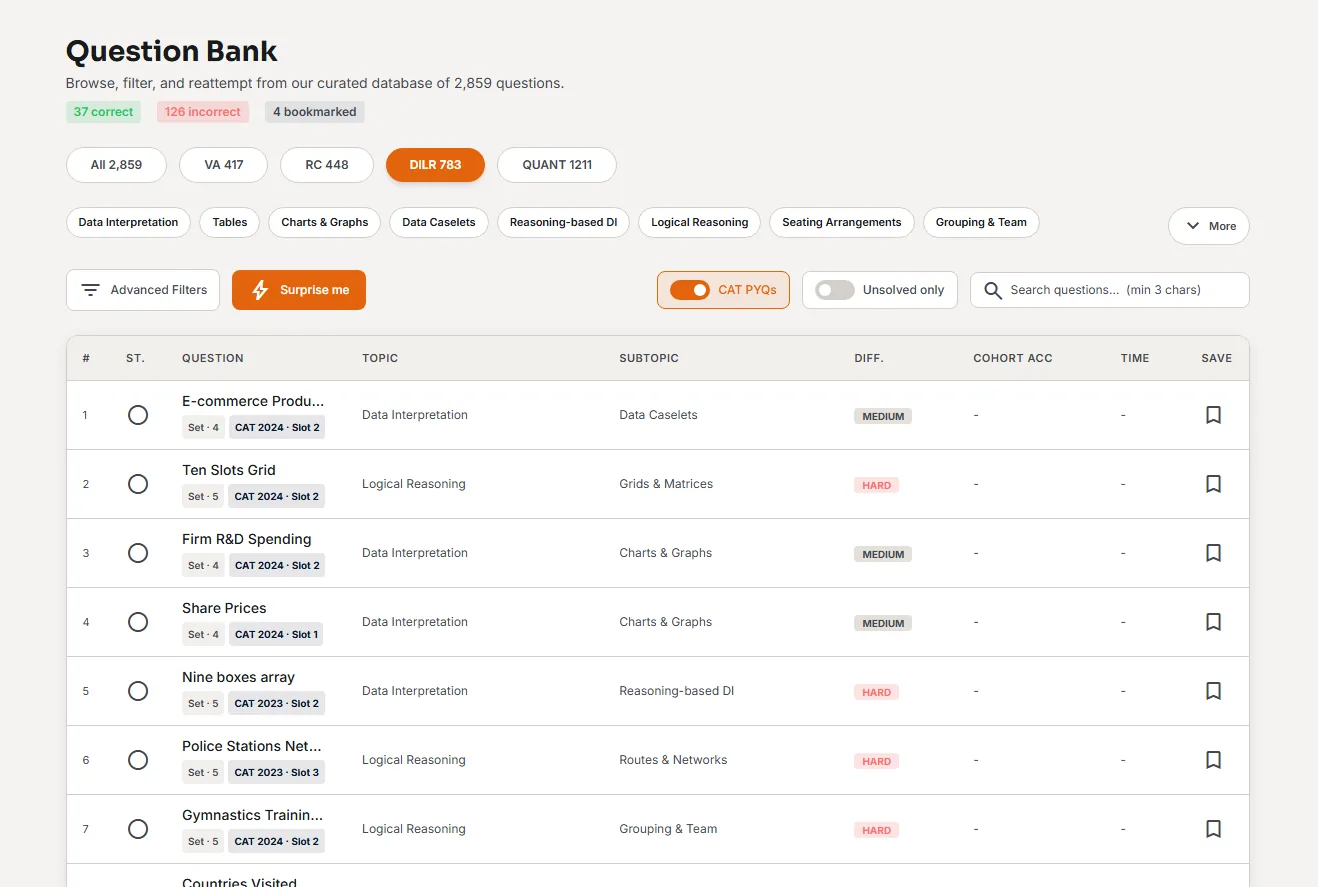Click the 4 bookmarked badge

[x=314, y=112]
